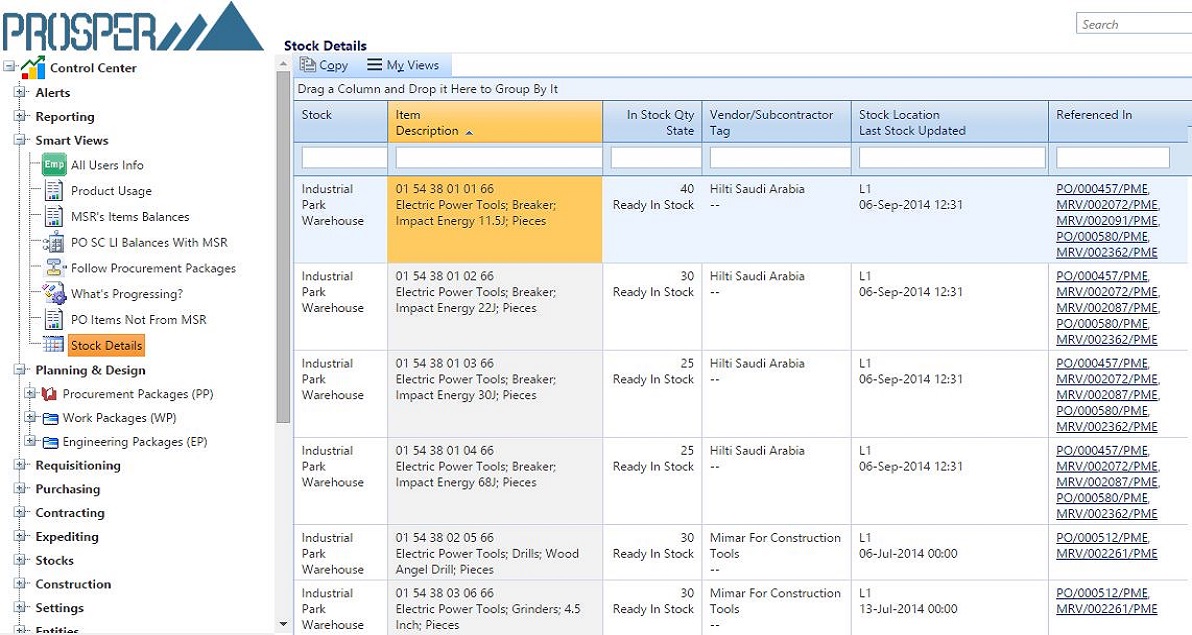Click the PROSPER logo
1192x635 pixels.
point(133,27)
